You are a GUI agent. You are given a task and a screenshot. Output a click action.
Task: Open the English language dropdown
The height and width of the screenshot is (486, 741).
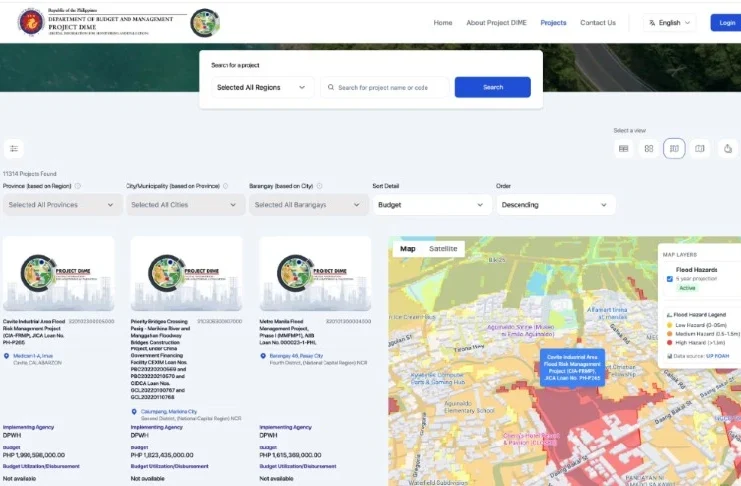[x=669, y=23]
